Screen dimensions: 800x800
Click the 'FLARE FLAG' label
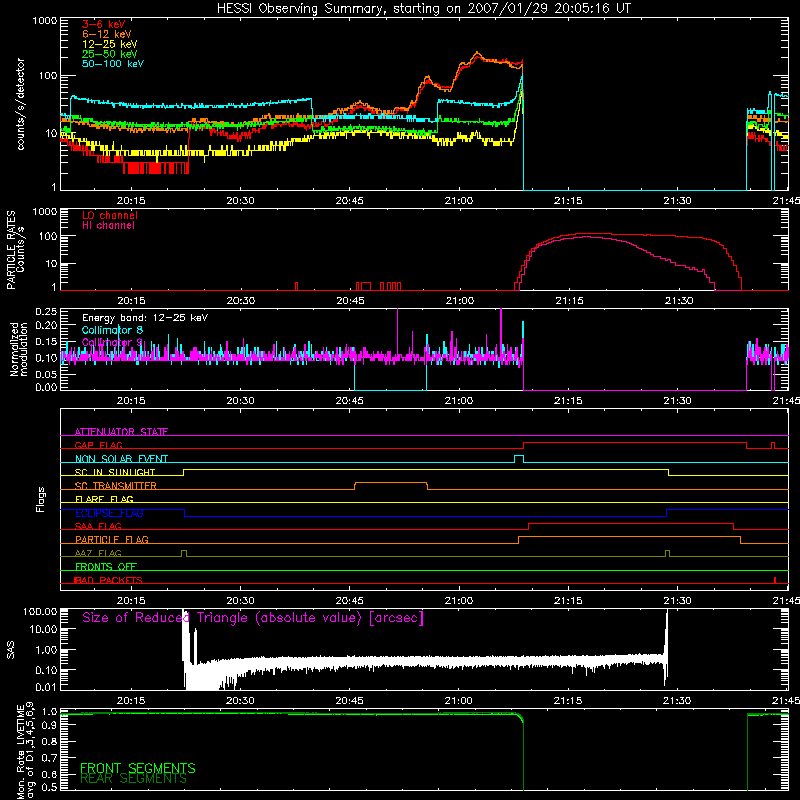(x=104, y=499)
